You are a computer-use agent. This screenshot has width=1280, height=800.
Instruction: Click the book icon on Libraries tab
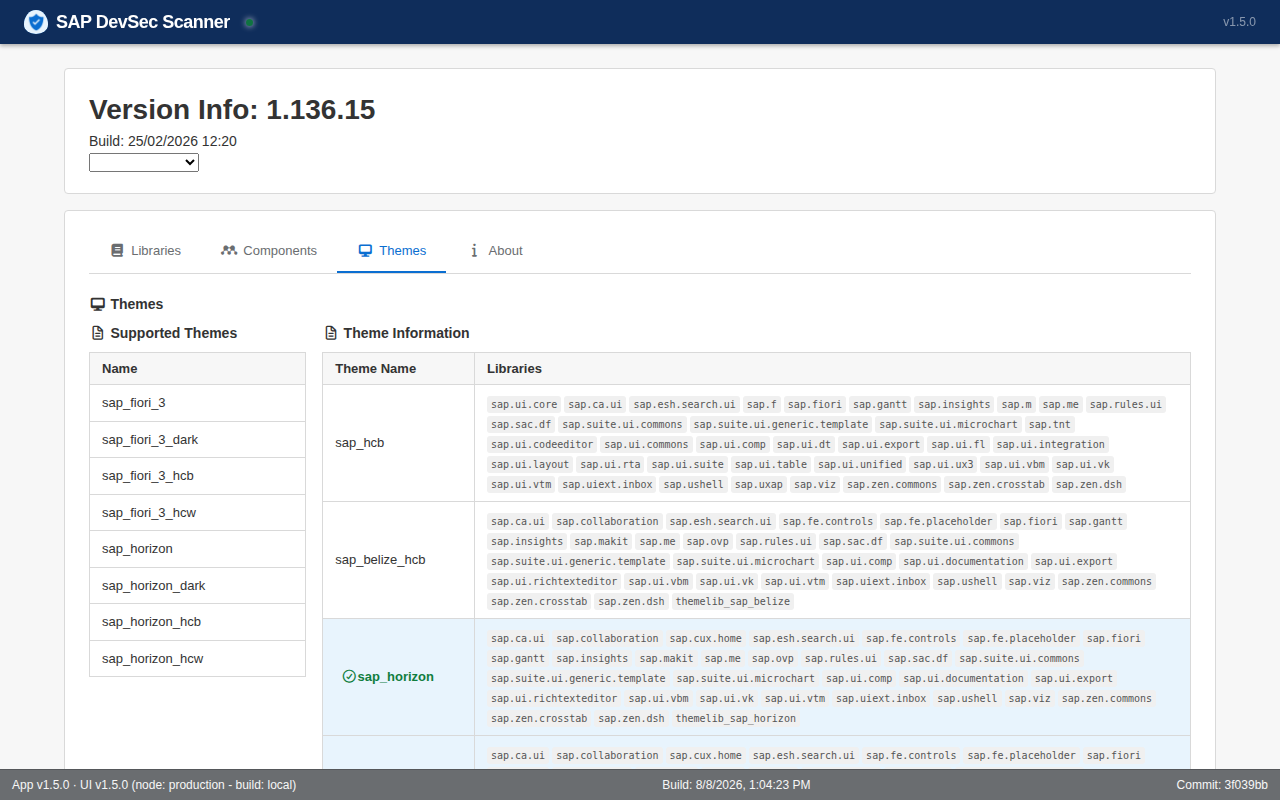(117, 251)
